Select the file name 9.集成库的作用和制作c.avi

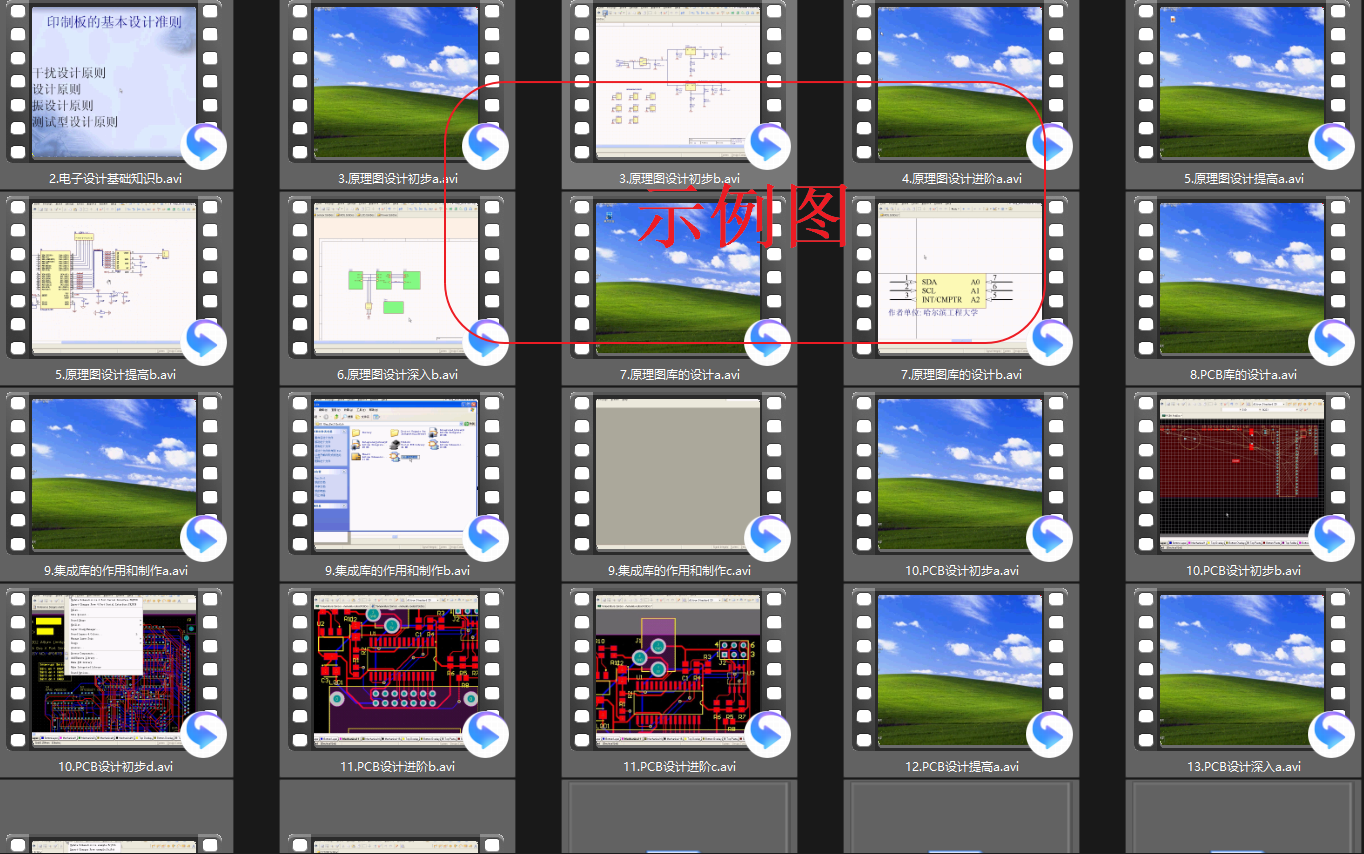[680, 571]
